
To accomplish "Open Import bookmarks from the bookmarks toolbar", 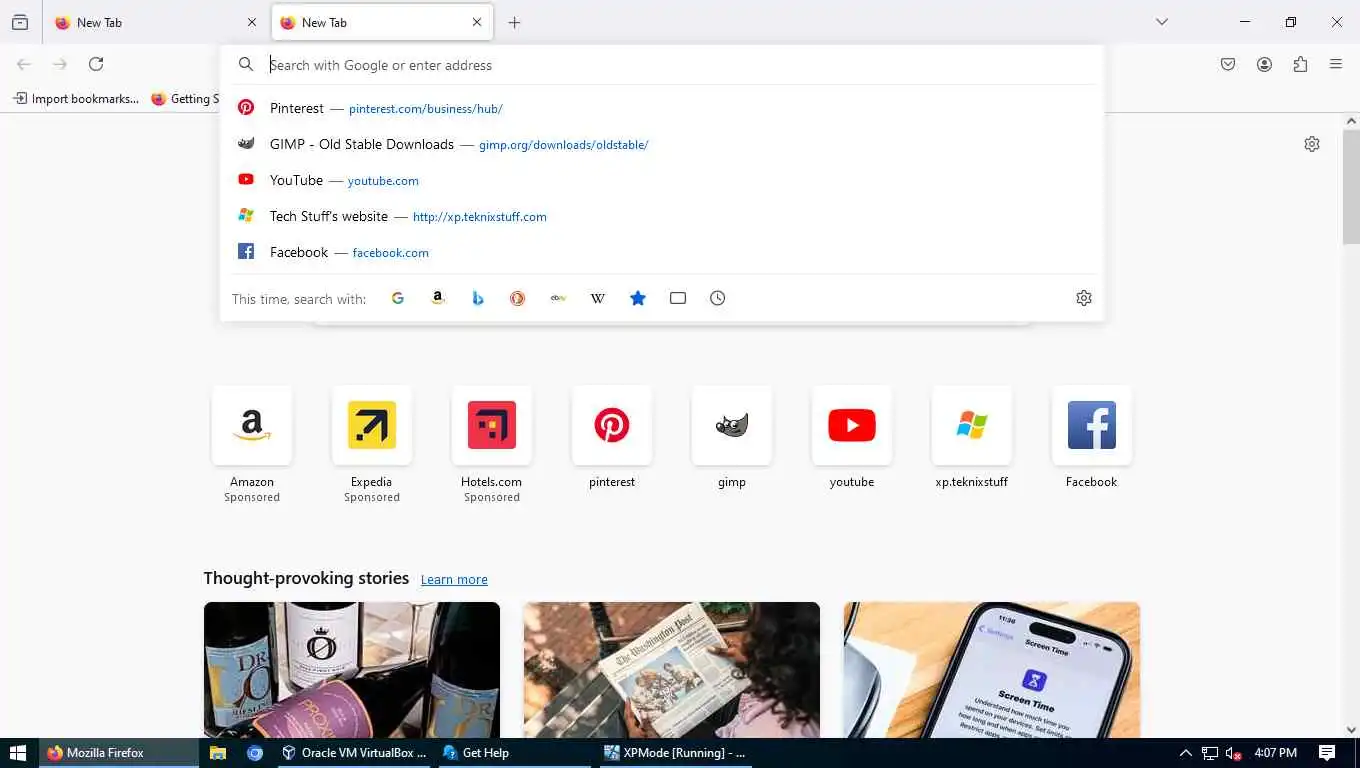I will (76, 98).
